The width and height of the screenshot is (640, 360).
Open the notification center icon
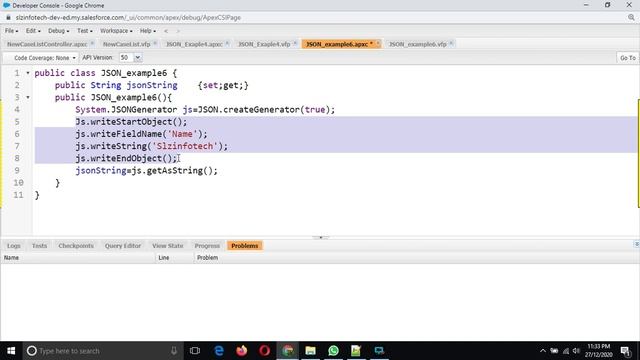625,351
